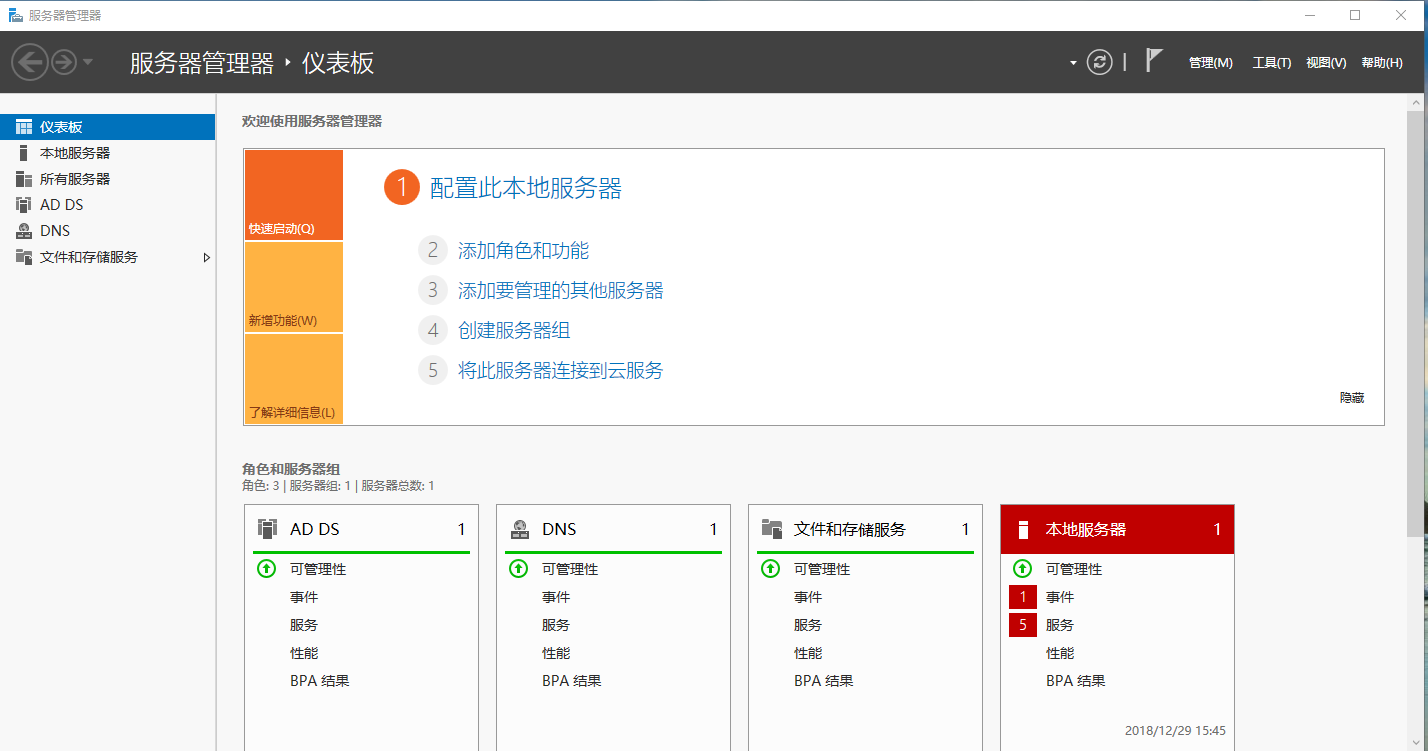The height and width of the screenshot is (751, 1428).
Task: Open 服务 in the AD DS tile
Action: click(304, 625)
